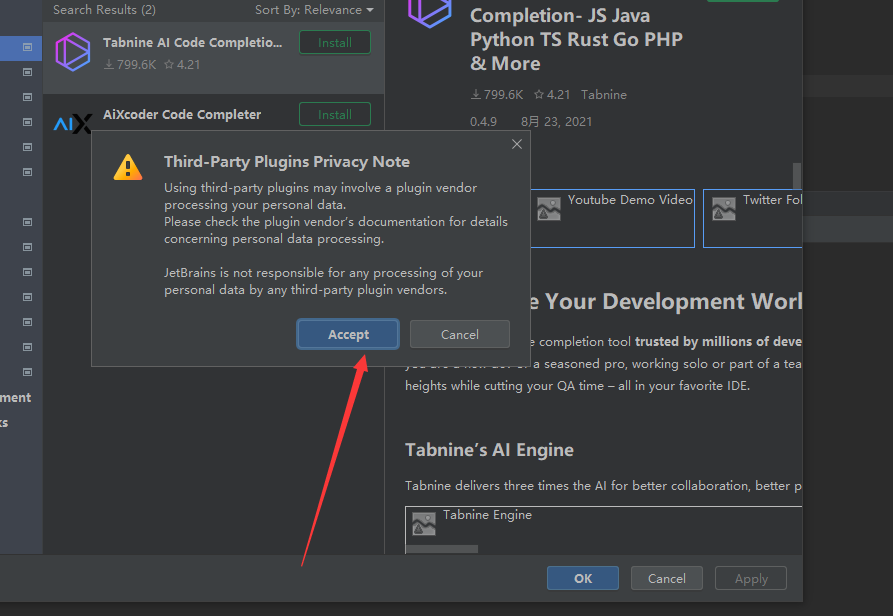Click the plugin description horizontal scrollbar
The width and height of the screenshot is (893, 616).
[x=442, y=549]
